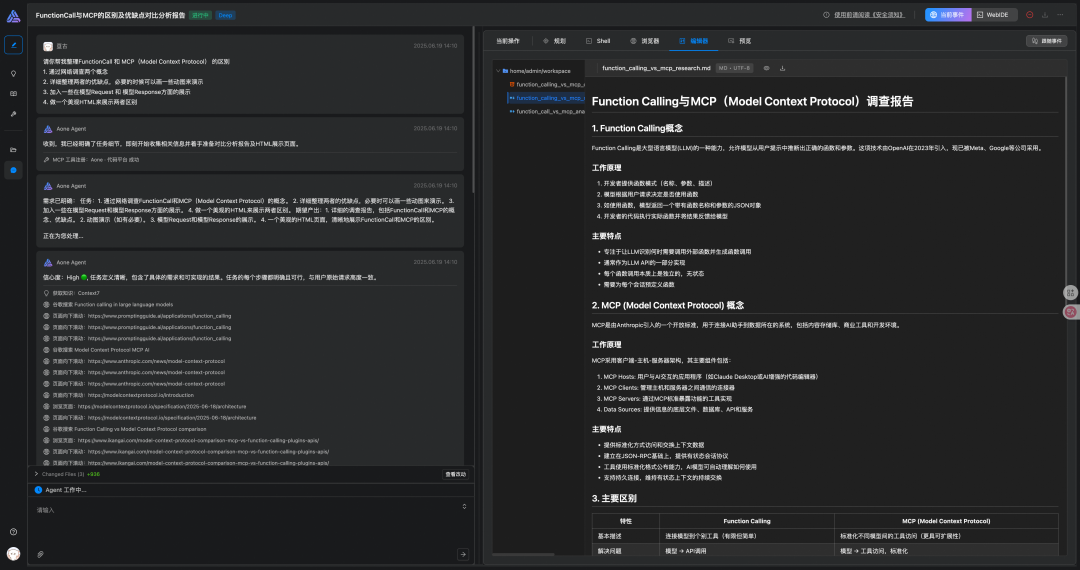Open the 规划 tab

[x=554, y=41]
